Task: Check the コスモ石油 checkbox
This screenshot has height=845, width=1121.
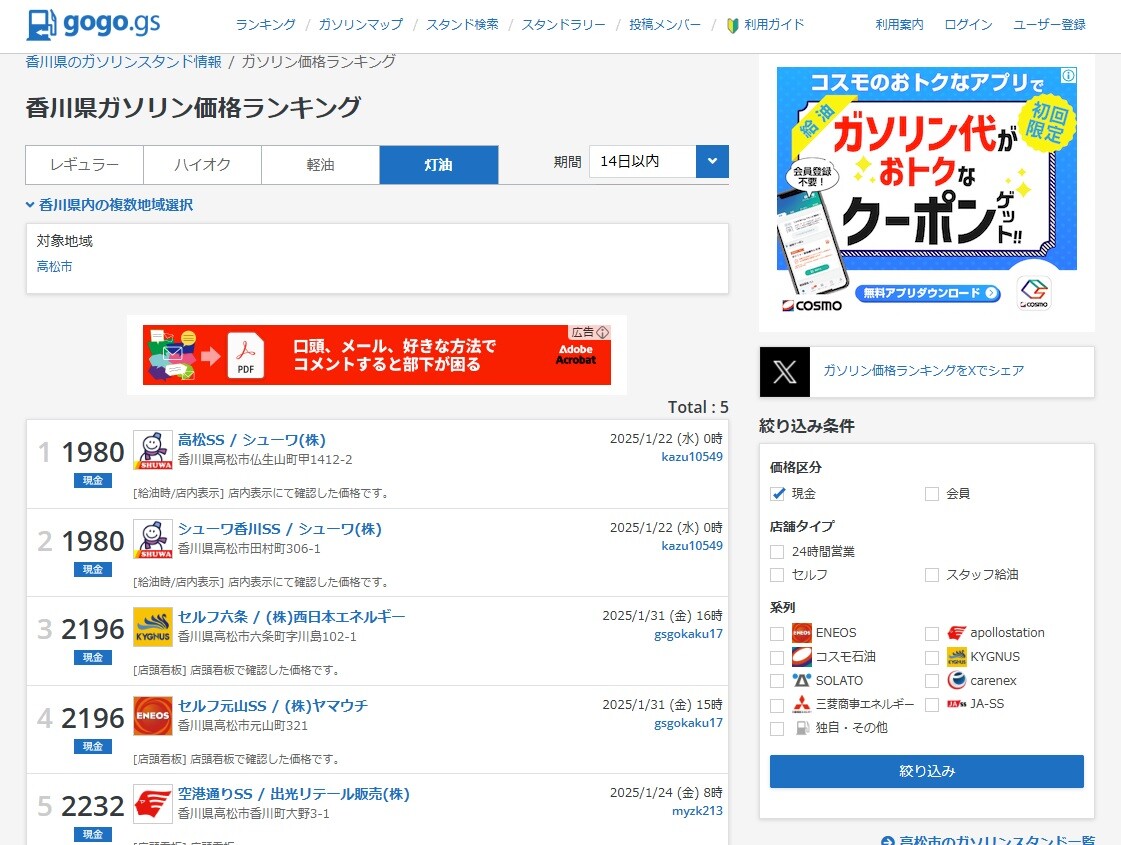Action: 777,657
